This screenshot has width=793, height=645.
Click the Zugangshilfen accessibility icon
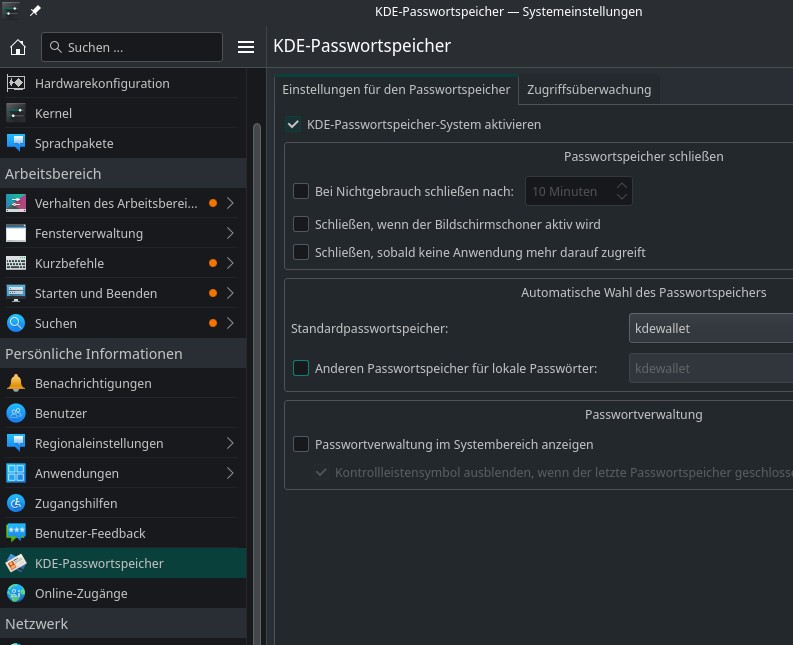(x=16, y=503)
